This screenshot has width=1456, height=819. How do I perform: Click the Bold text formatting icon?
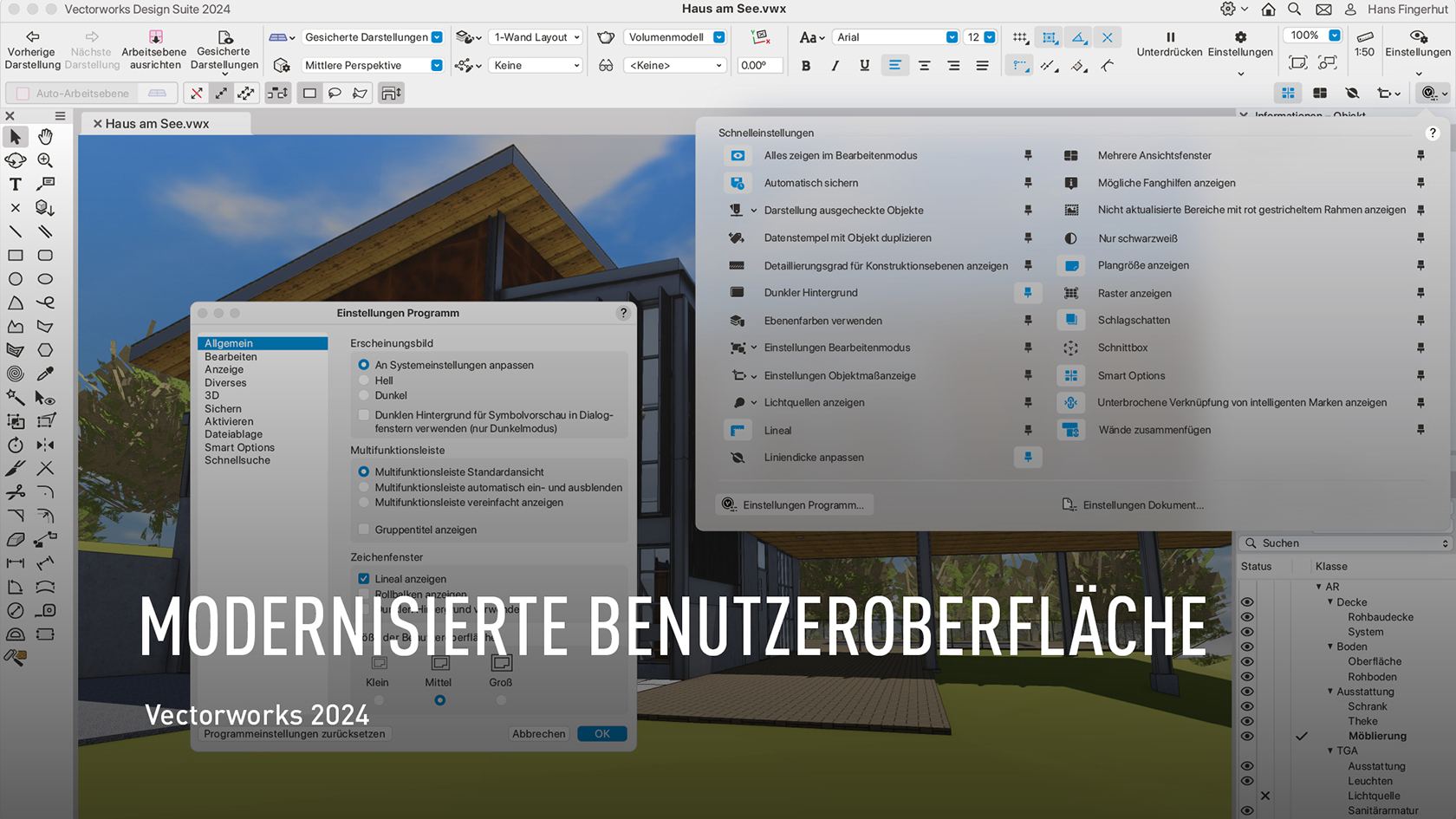(x=806, y=66)
